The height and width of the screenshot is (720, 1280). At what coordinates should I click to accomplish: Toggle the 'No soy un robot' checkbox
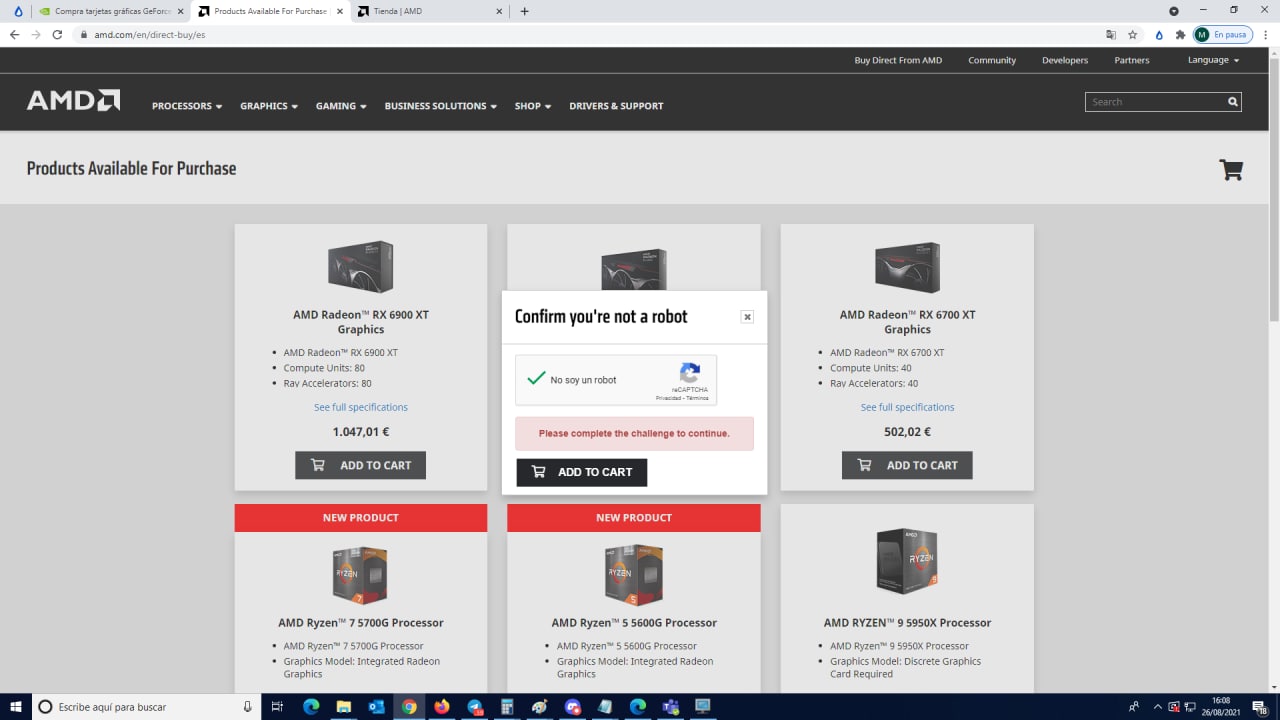(x=536, y=379)
